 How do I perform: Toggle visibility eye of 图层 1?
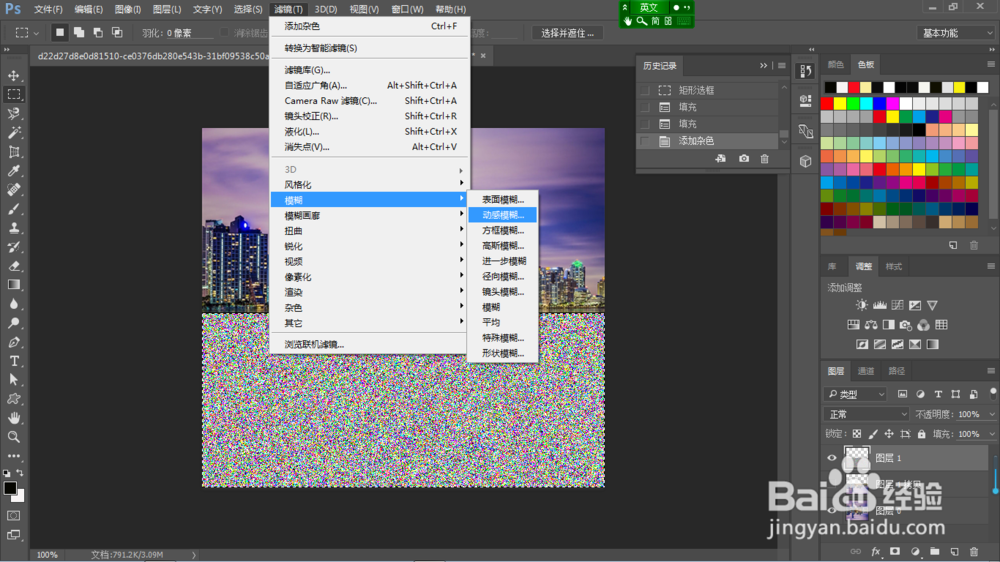click(832, 457)
